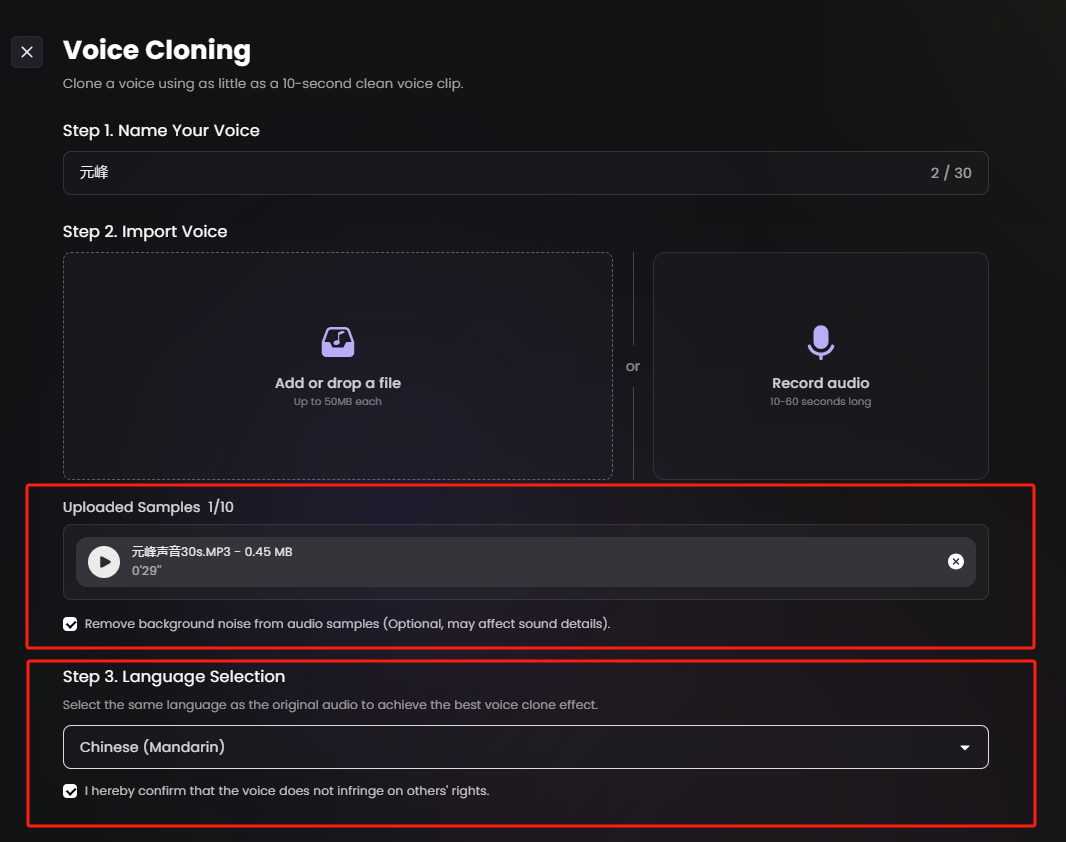Click the voice name field containing 元峰
This screenshot has width=1066, height=842.
click(526, 173)
